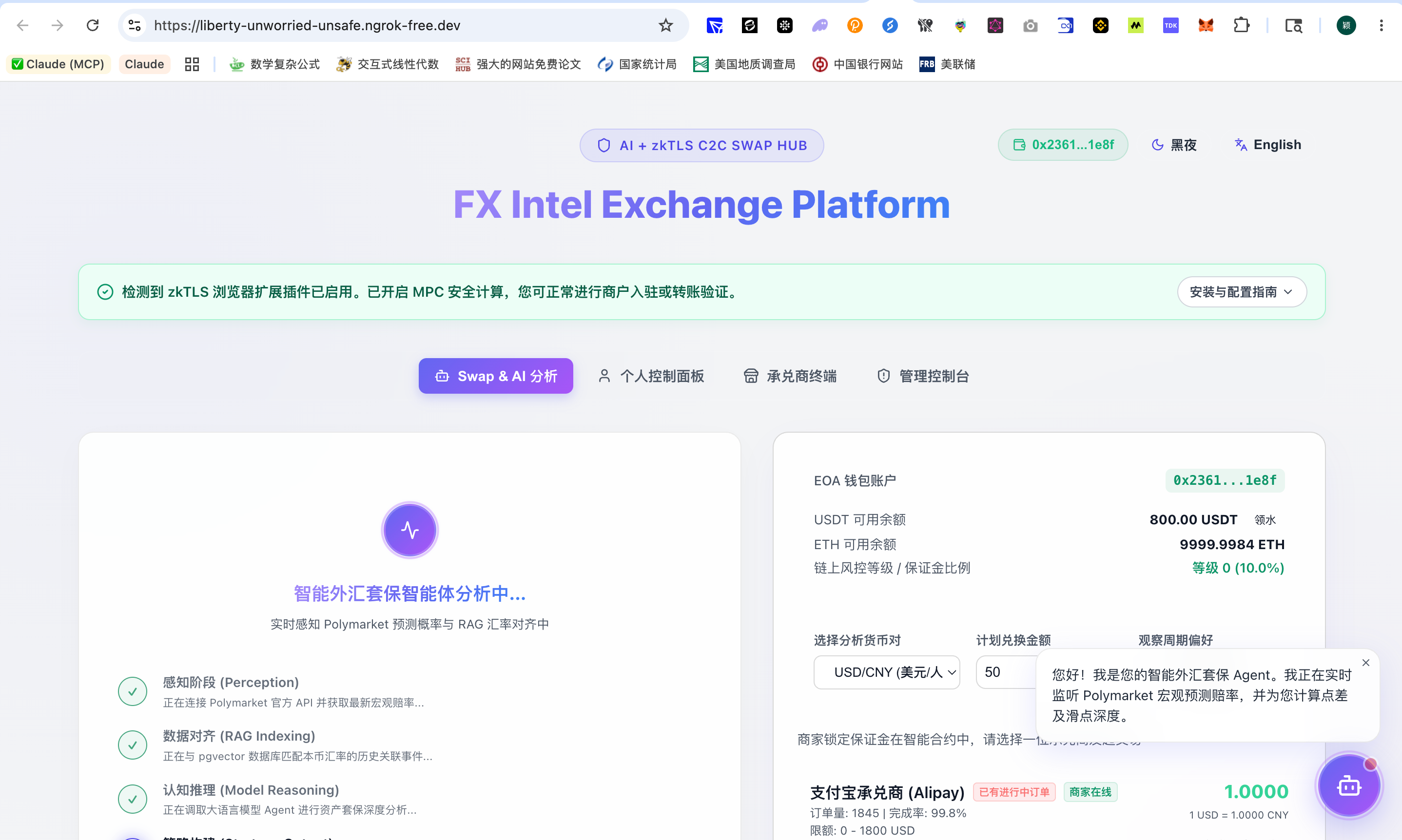
Task: Open the colorful lightbulb extension icon
Action: [960, 25]
